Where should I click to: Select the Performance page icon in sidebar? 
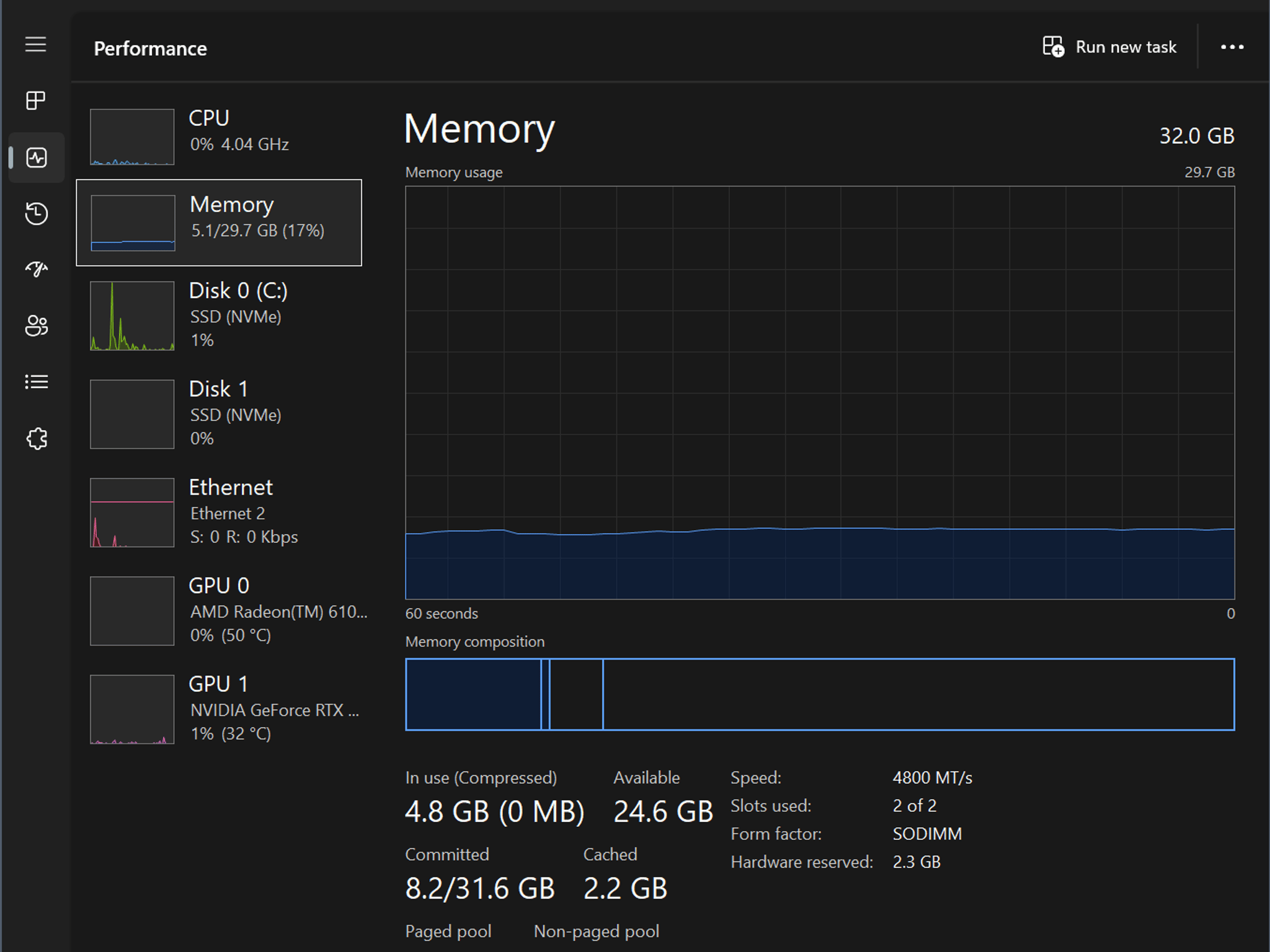(37, 157)
